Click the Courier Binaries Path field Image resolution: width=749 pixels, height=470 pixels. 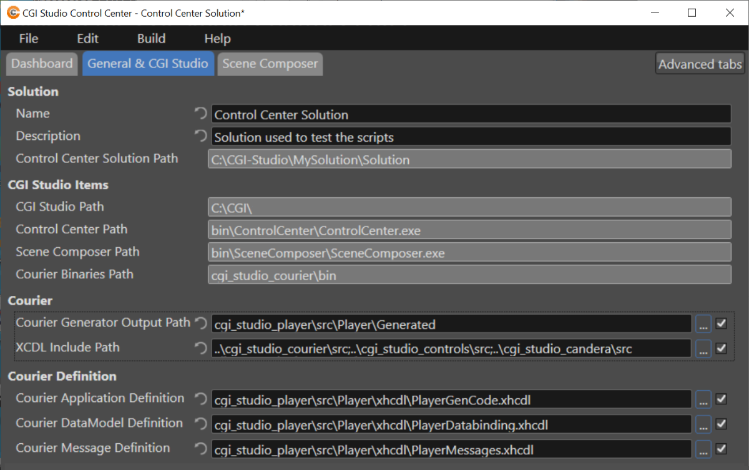click(470, 275)
